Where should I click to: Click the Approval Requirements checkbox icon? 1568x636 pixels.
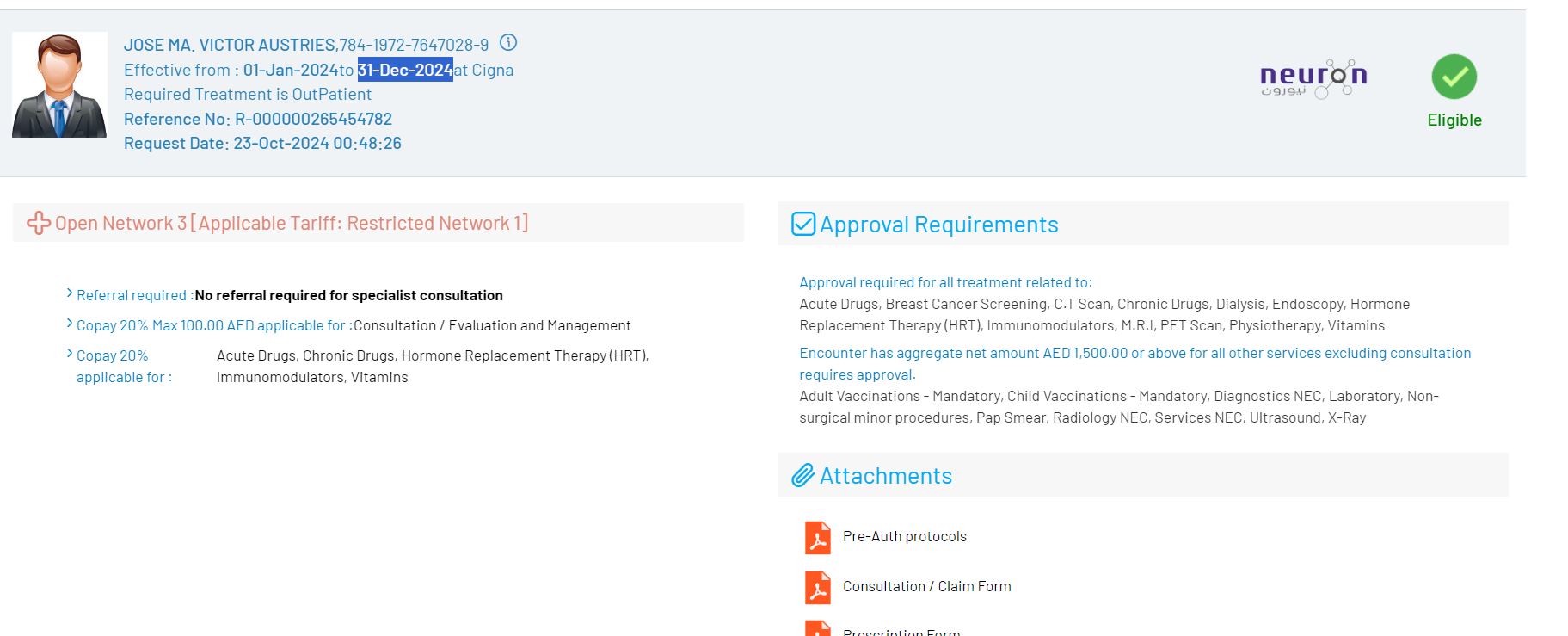[x=802, y=225]
